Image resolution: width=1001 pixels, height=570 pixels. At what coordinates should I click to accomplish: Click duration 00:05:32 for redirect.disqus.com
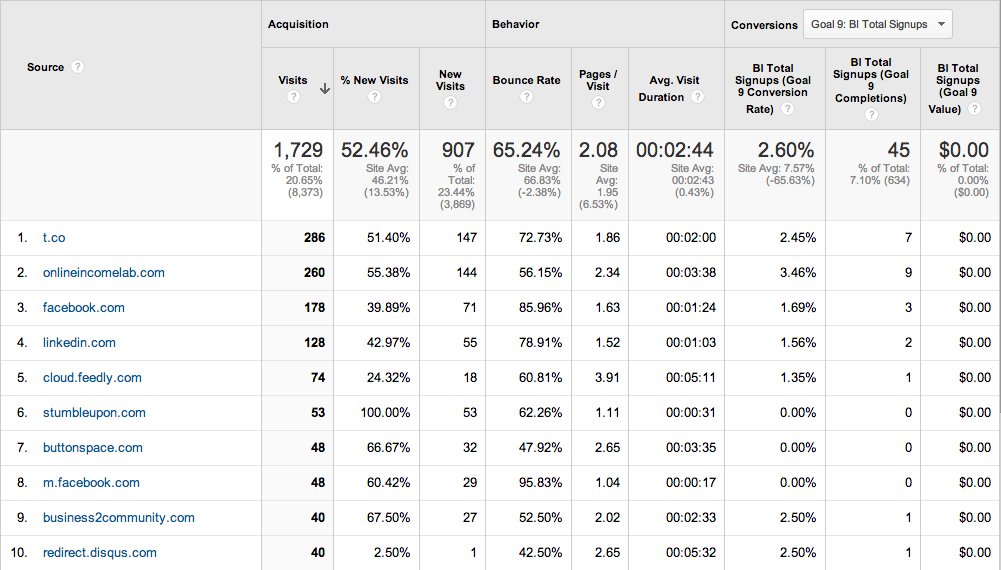[691, 553]
